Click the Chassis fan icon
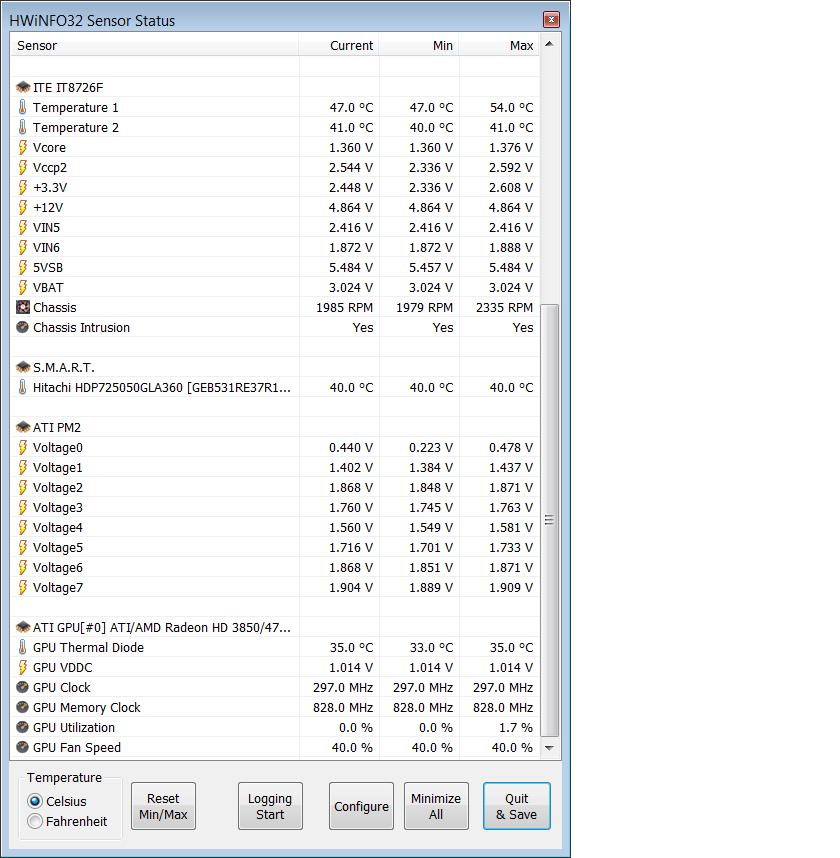This screenshot has height=858, width=840. (x=22, y=307)
